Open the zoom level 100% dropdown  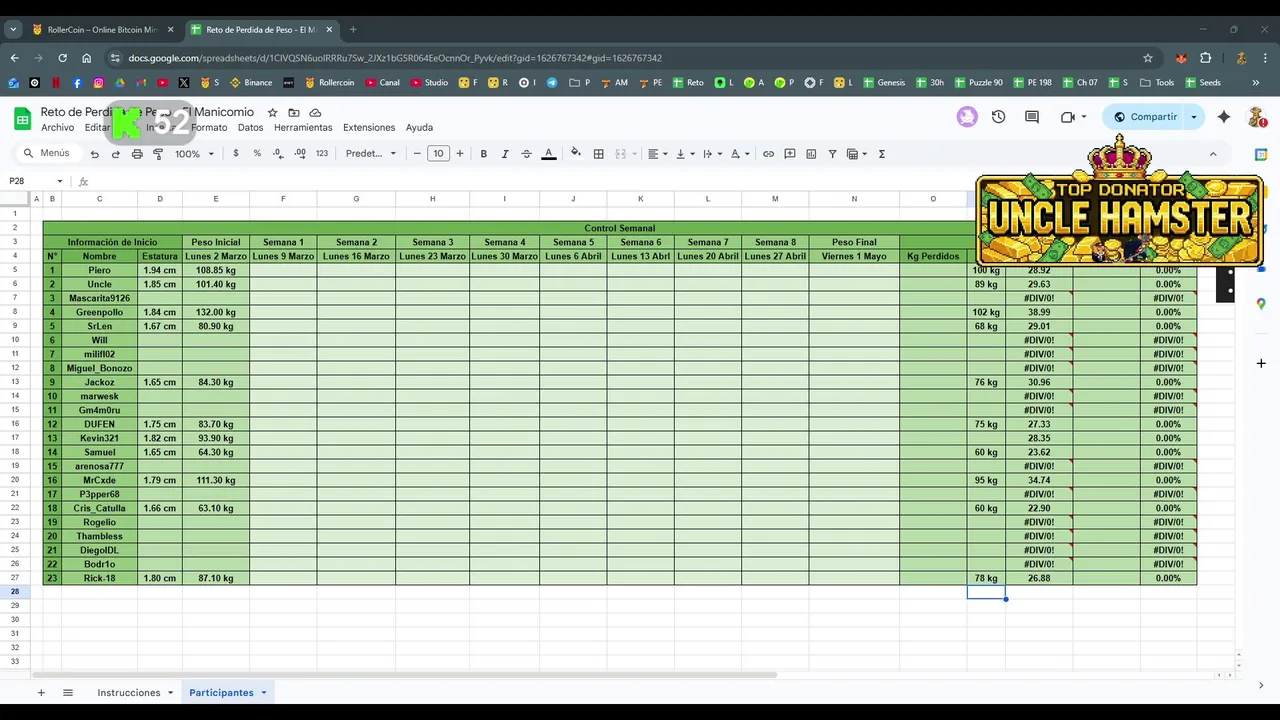195,154
